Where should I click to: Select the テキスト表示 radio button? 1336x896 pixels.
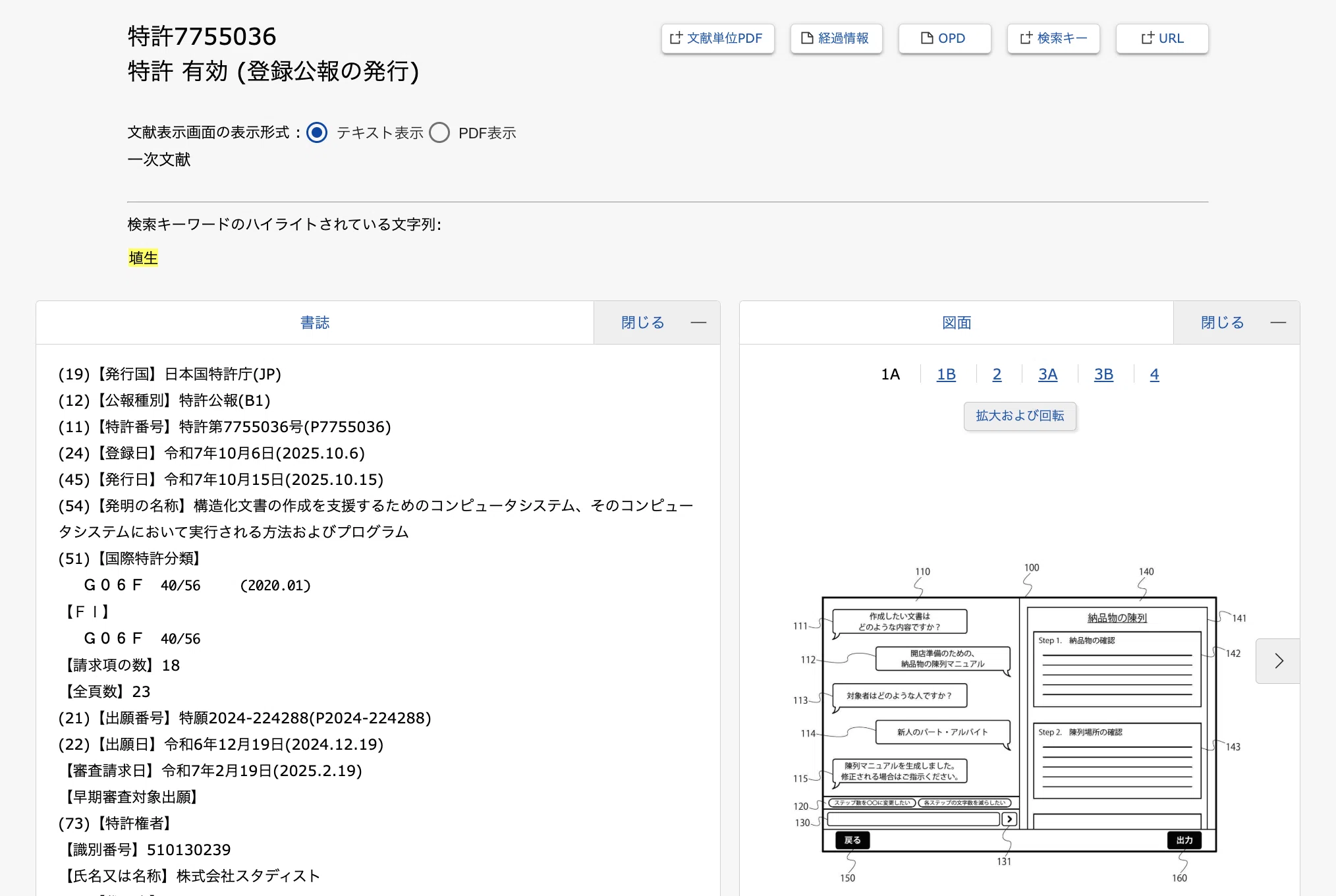tap(317, 133)
